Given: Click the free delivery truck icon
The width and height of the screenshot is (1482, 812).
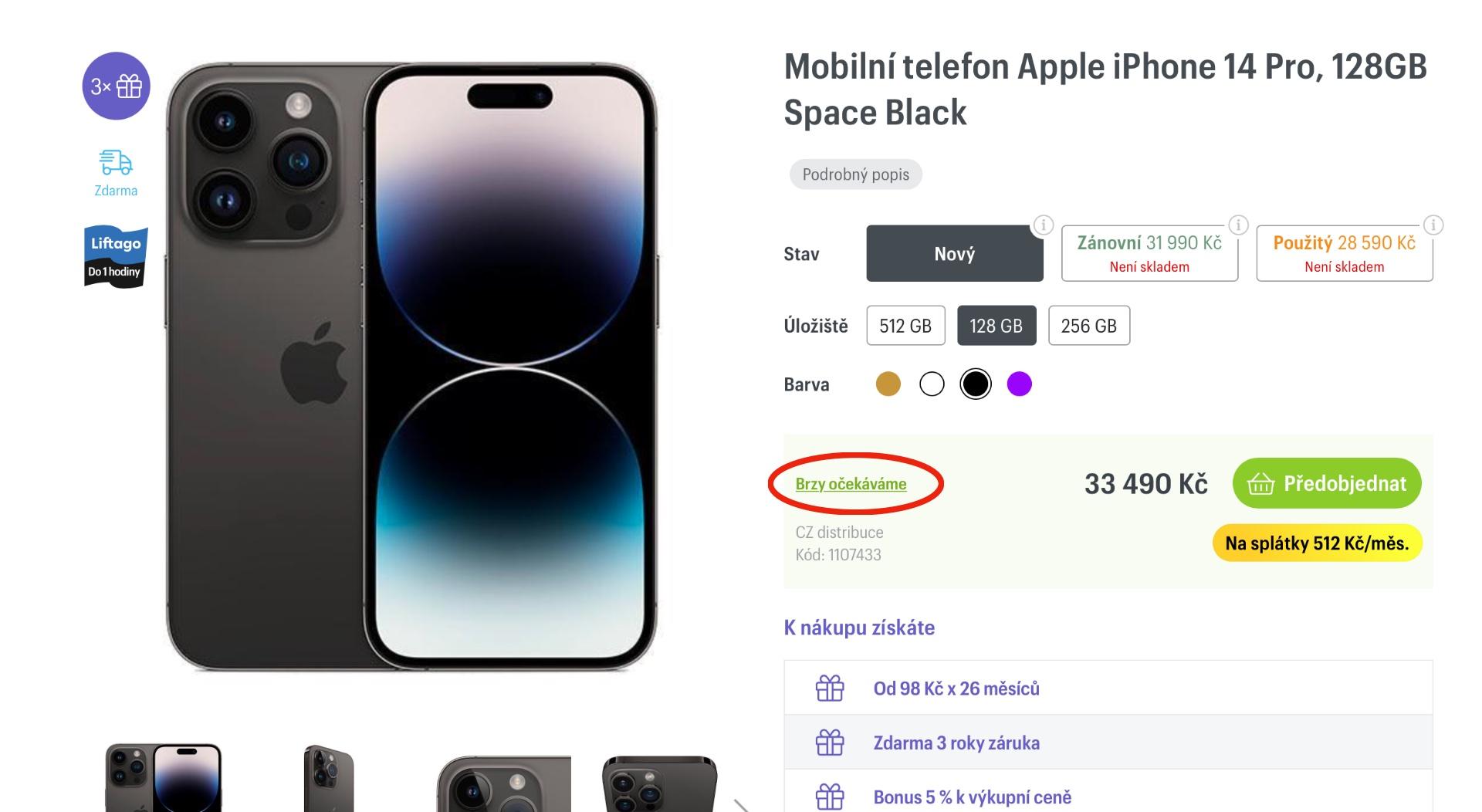Looking at the screenshot, I should tap(116, 163).
